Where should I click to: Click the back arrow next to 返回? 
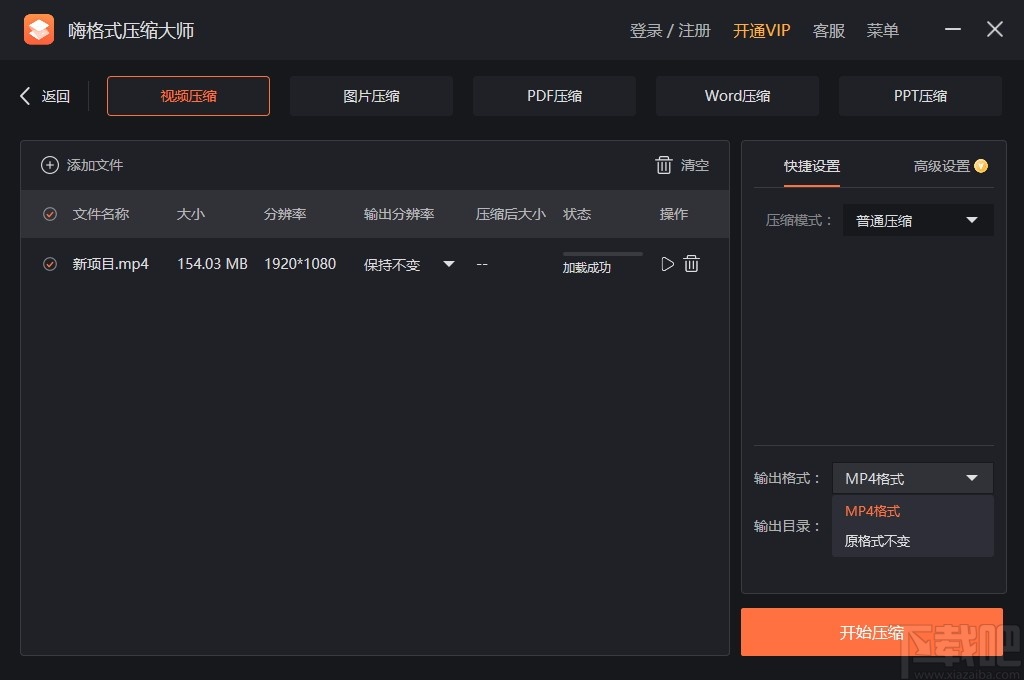(x=23, y=95)
